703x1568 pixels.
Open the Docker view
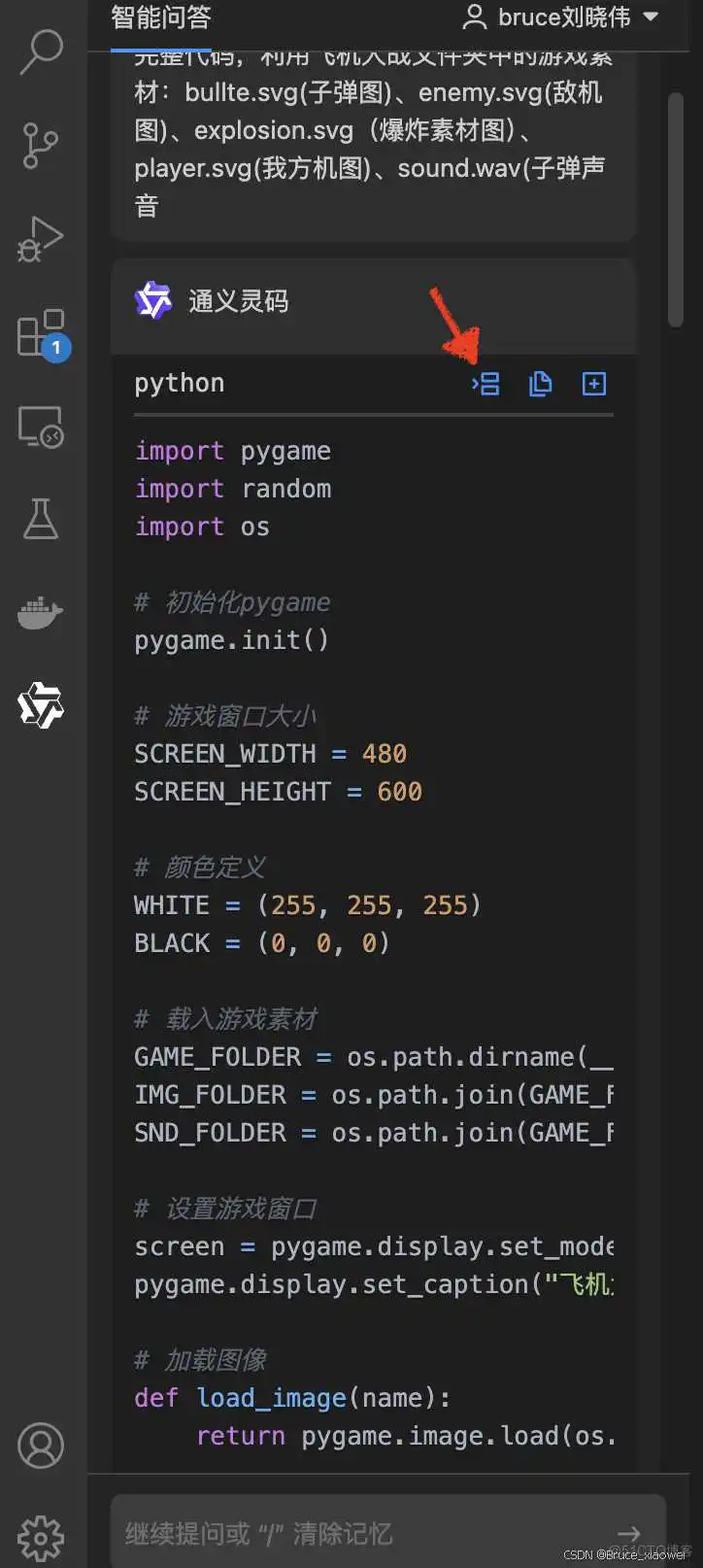tap(41, 613)
